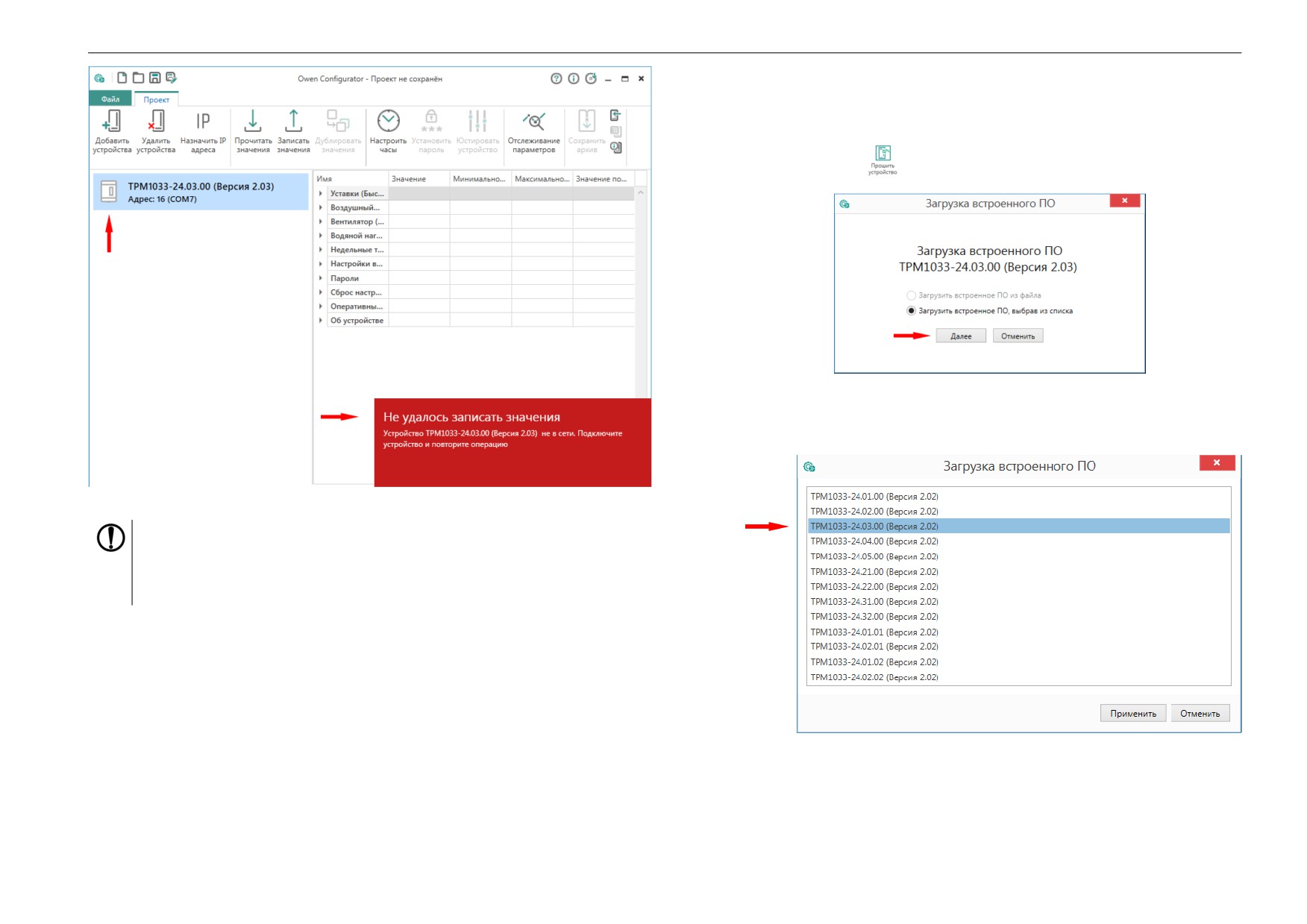Click the parameter table vertical scrollbar
Viewport: 1307px width, 924px height.
(640, 291)
